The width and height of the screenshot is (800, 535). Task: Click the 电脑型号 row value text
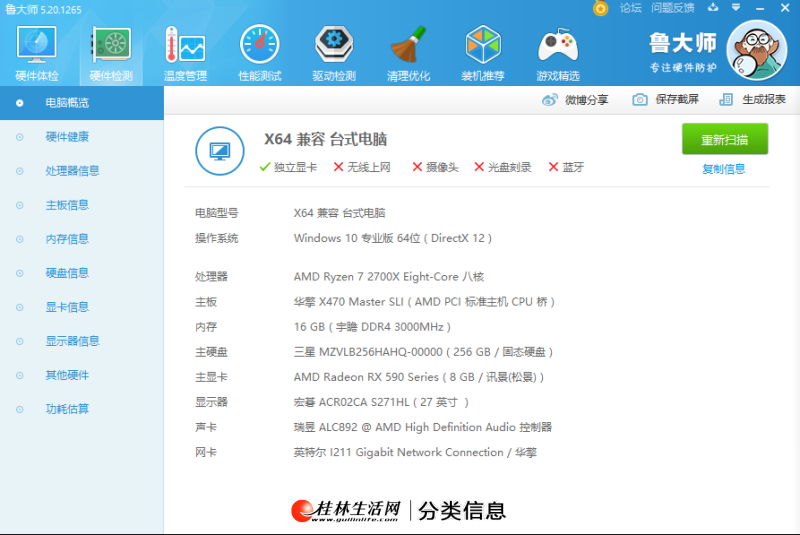(x=339, y=213)
